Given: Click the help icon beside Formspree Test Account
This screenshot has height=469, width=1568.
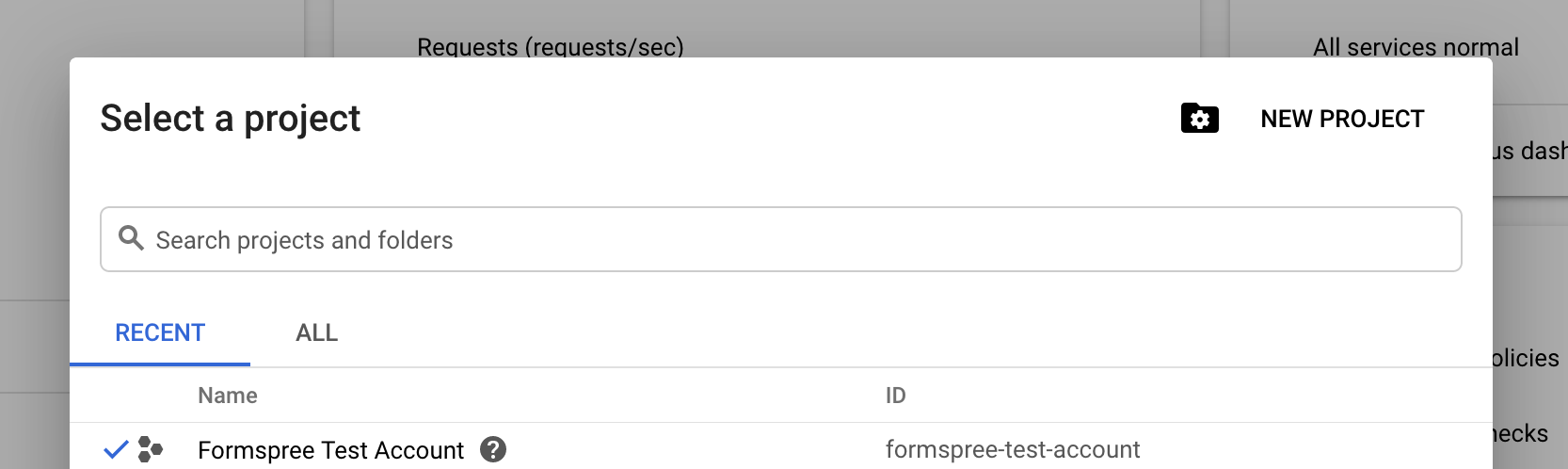Looking at the screenshot, I should click(493, 450).
